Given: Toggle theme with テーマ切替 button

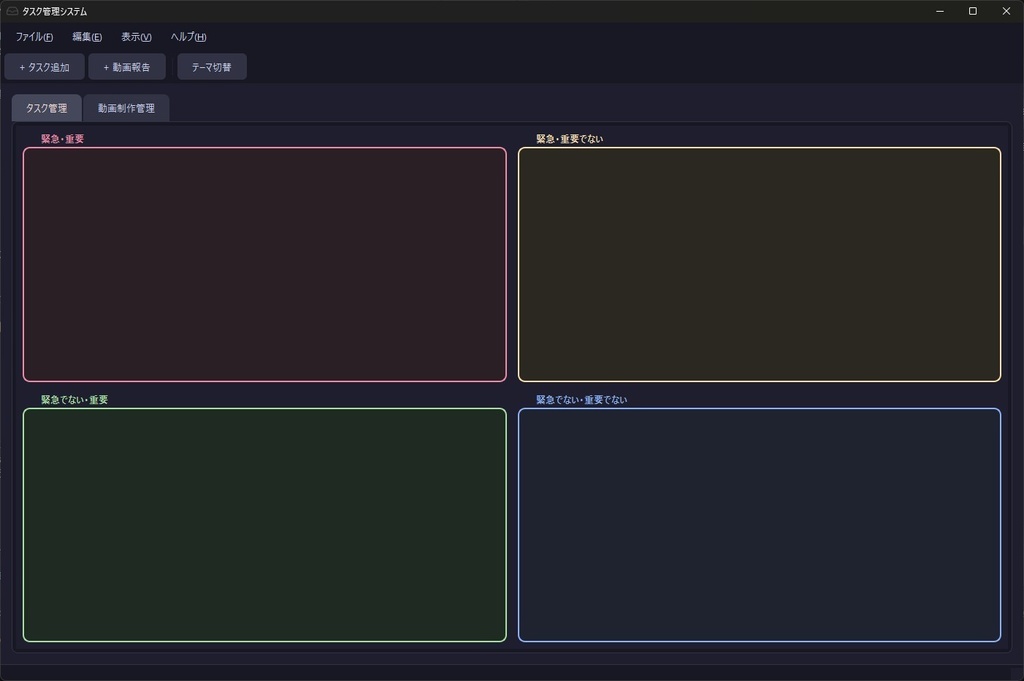Looking at the screenshot, I should pos(212,67).
